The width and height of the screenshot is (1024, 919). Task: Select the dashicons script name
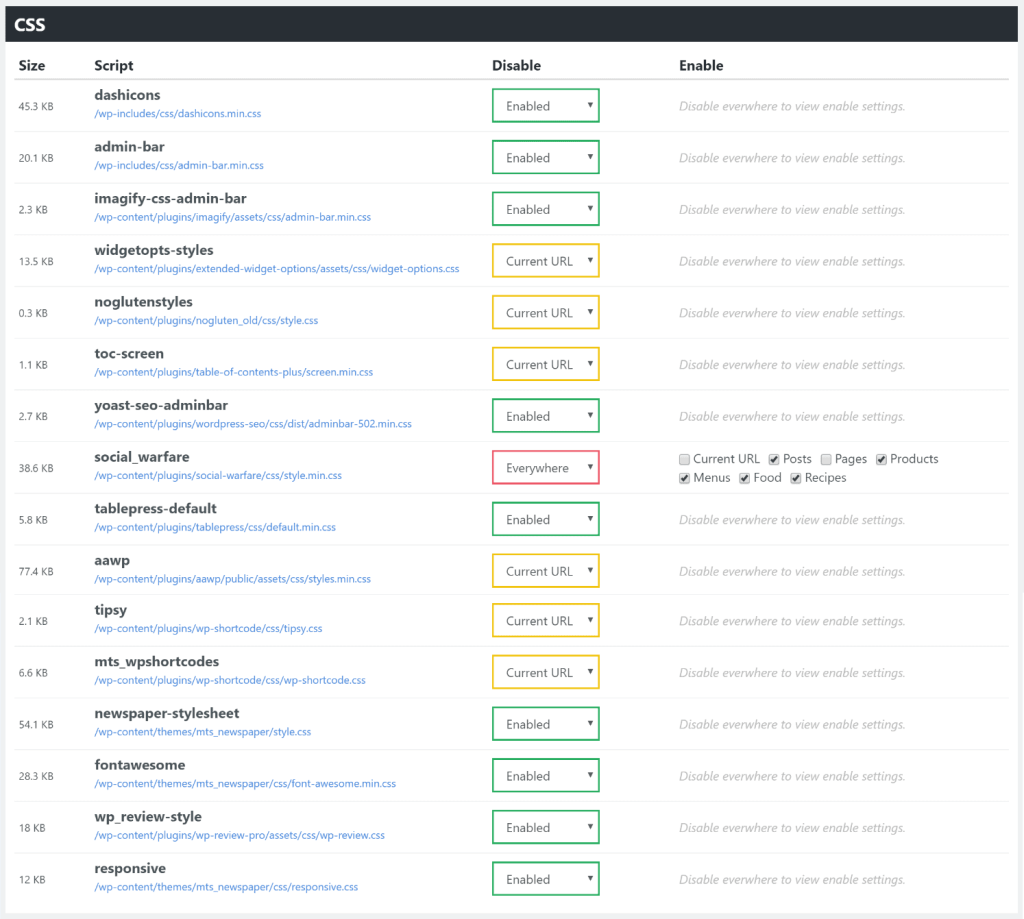[127, 95]
